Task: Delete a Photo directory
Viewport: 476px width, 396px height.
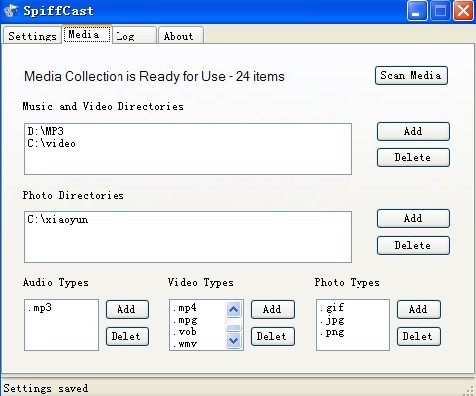Action: click(413, 245)
